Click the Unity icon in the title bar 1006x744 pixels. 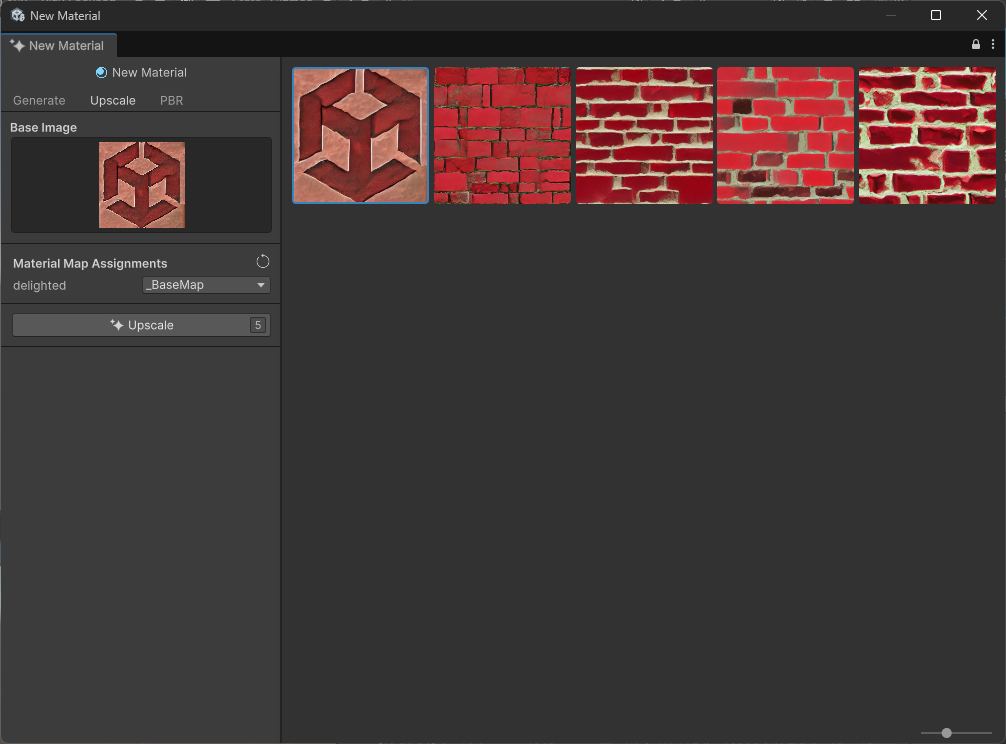pyautogui.click(x=17, y=15)
